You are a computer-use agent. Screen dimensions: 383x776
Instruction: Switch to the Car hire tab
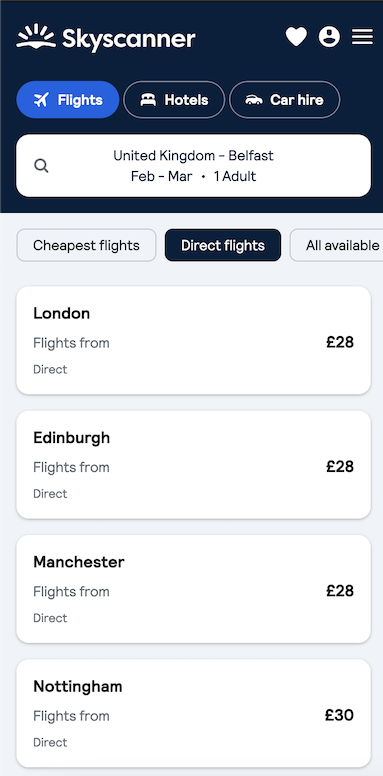click(x=285, y=100)
